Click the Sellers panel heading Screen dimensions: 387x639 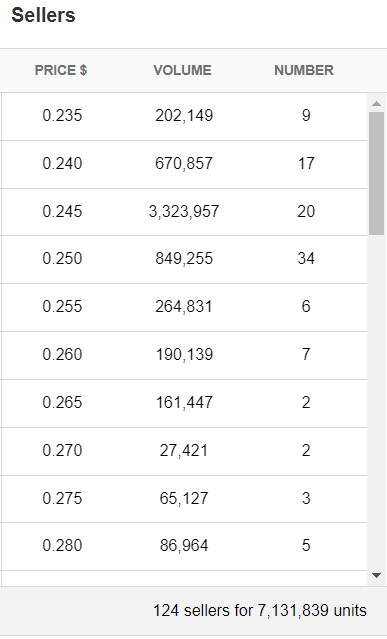43,15
